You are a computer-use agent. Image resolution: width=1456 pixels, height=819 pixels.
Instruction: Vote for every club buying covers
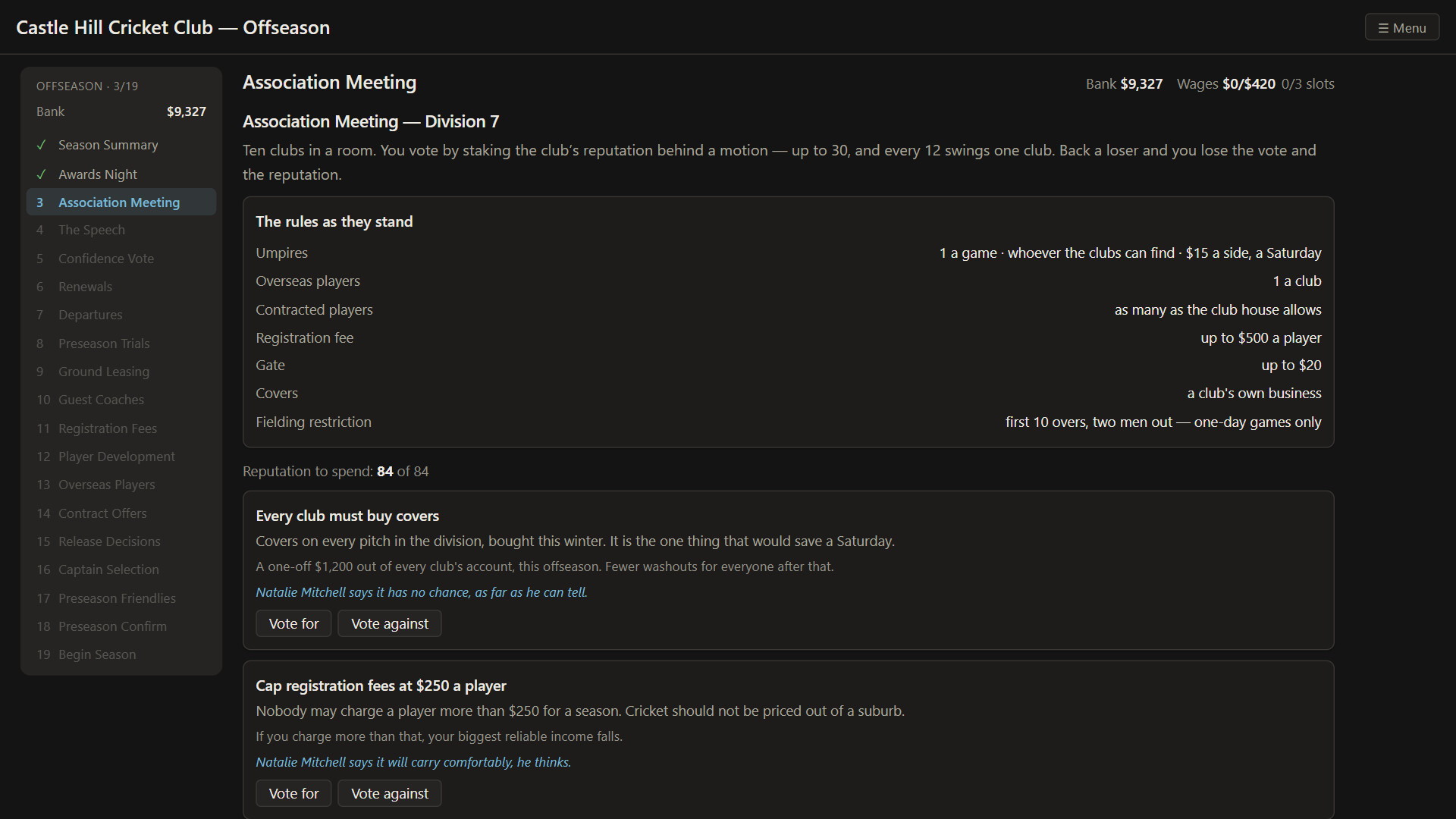293,623
